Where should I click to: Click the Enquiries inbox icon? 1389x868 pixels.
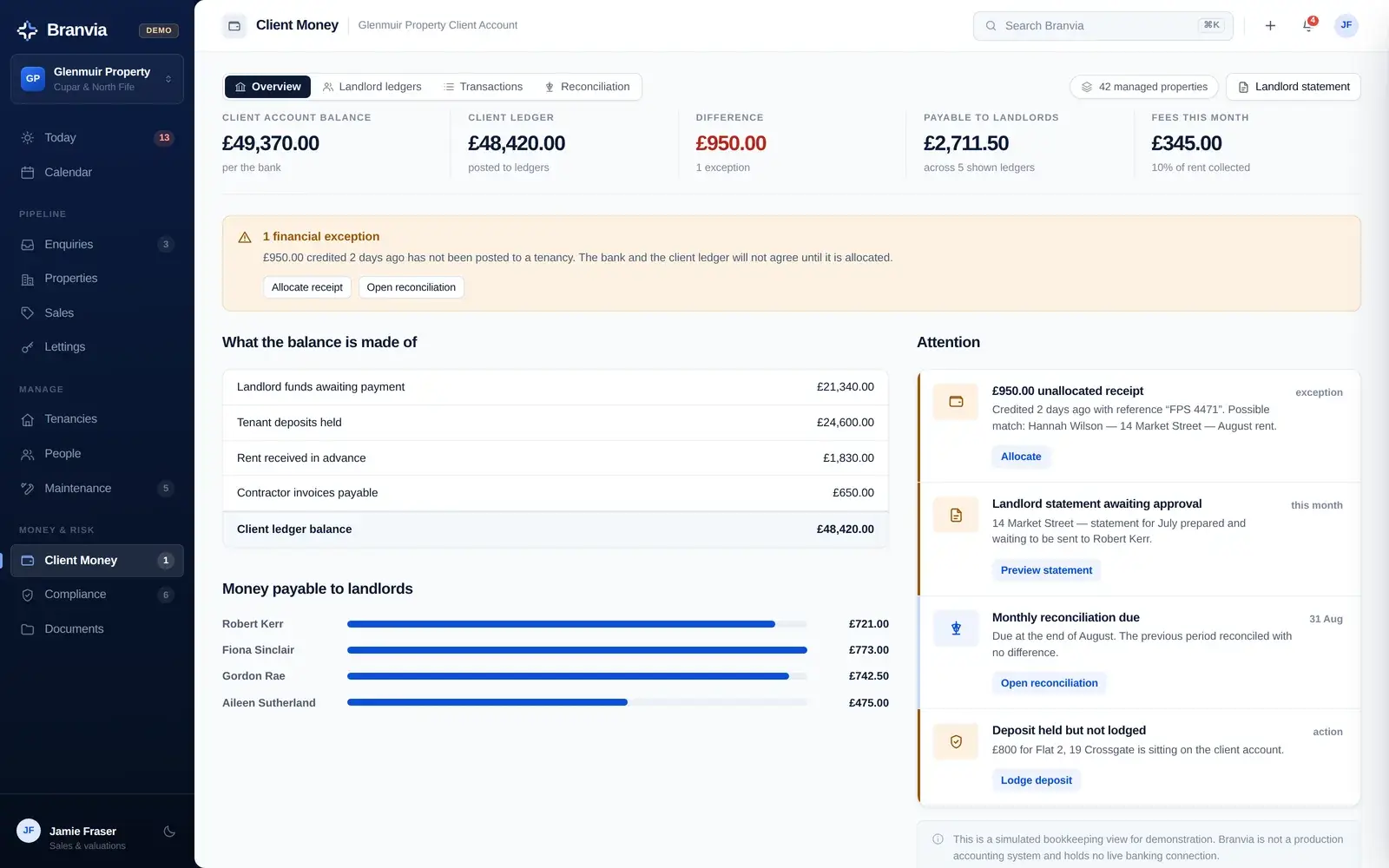(x=28, y=245)
